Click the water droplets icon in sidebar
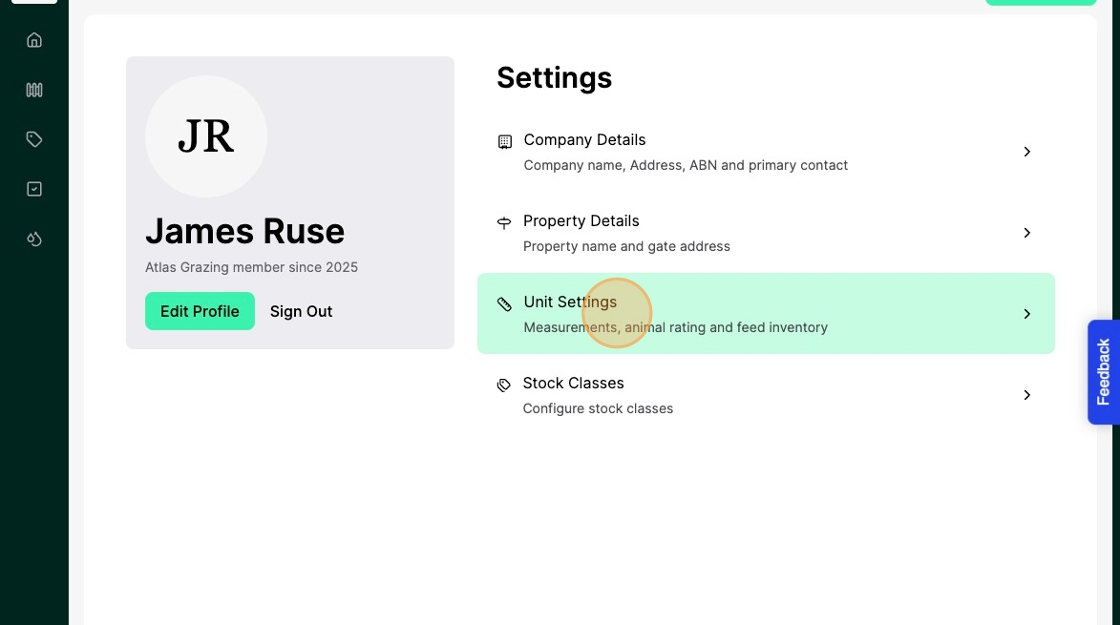 34,239
